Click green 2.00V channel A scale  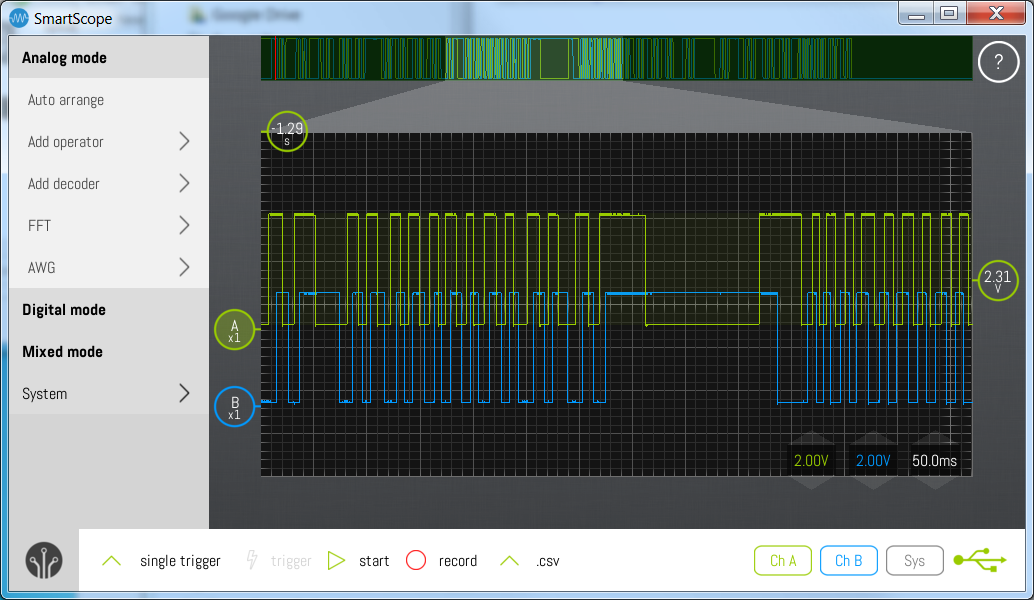click(811, 461)
